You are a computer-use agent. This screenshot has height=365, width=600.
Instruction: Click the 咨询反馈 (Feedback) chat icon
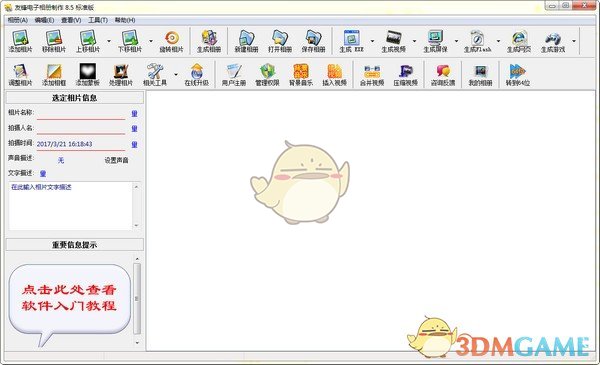pyautogui.click(x=443, y=75)
